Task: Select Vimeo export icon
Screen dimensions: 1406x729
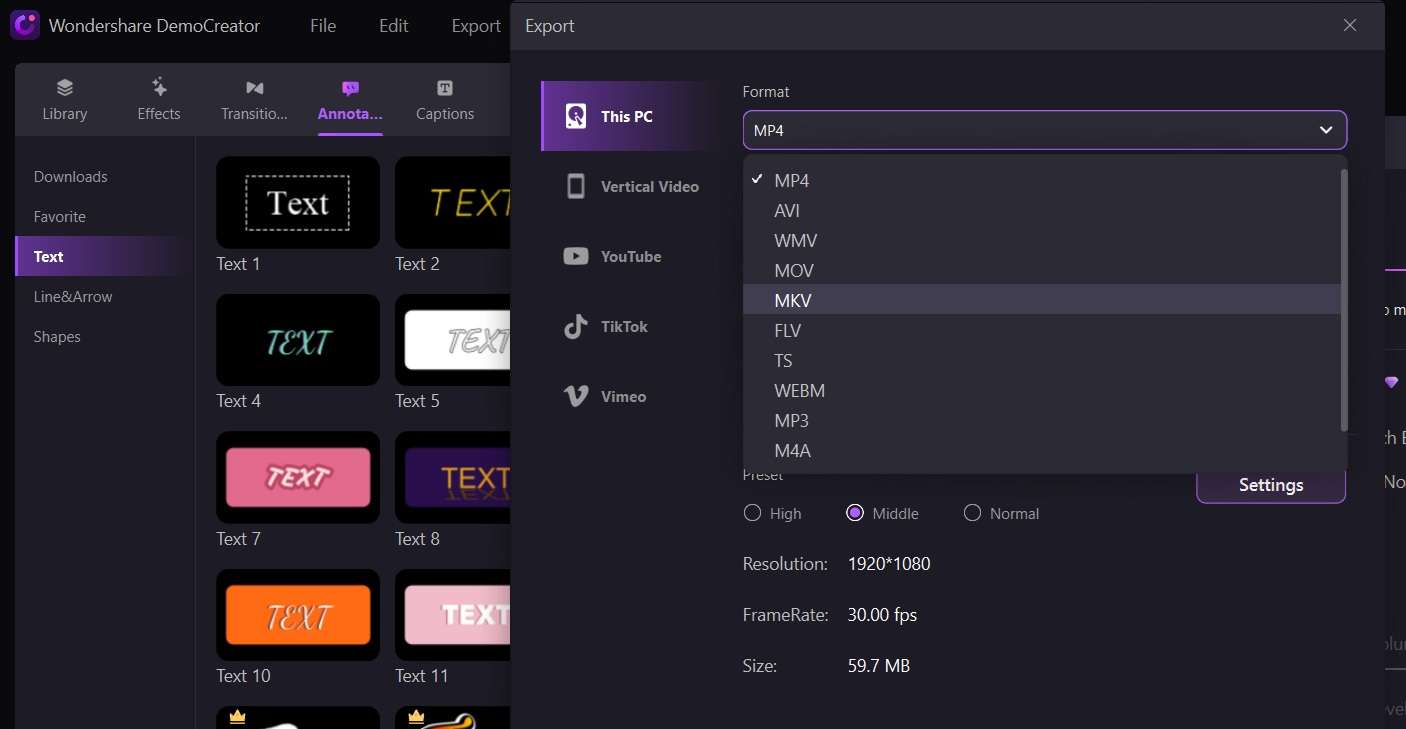Action: (576, 396)
